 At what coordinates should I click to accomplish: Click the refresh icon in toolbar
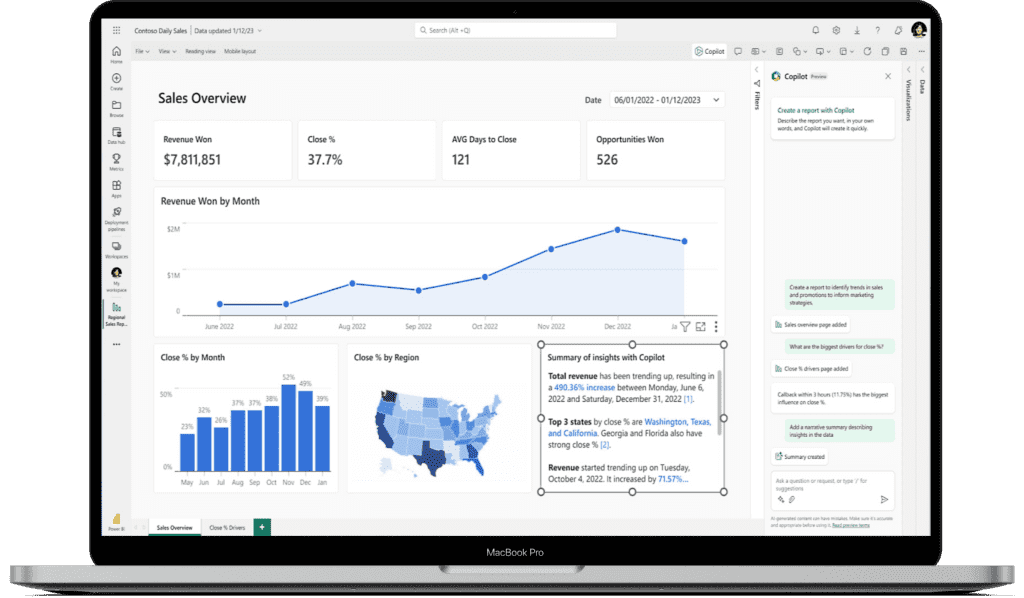click(867, 51)
